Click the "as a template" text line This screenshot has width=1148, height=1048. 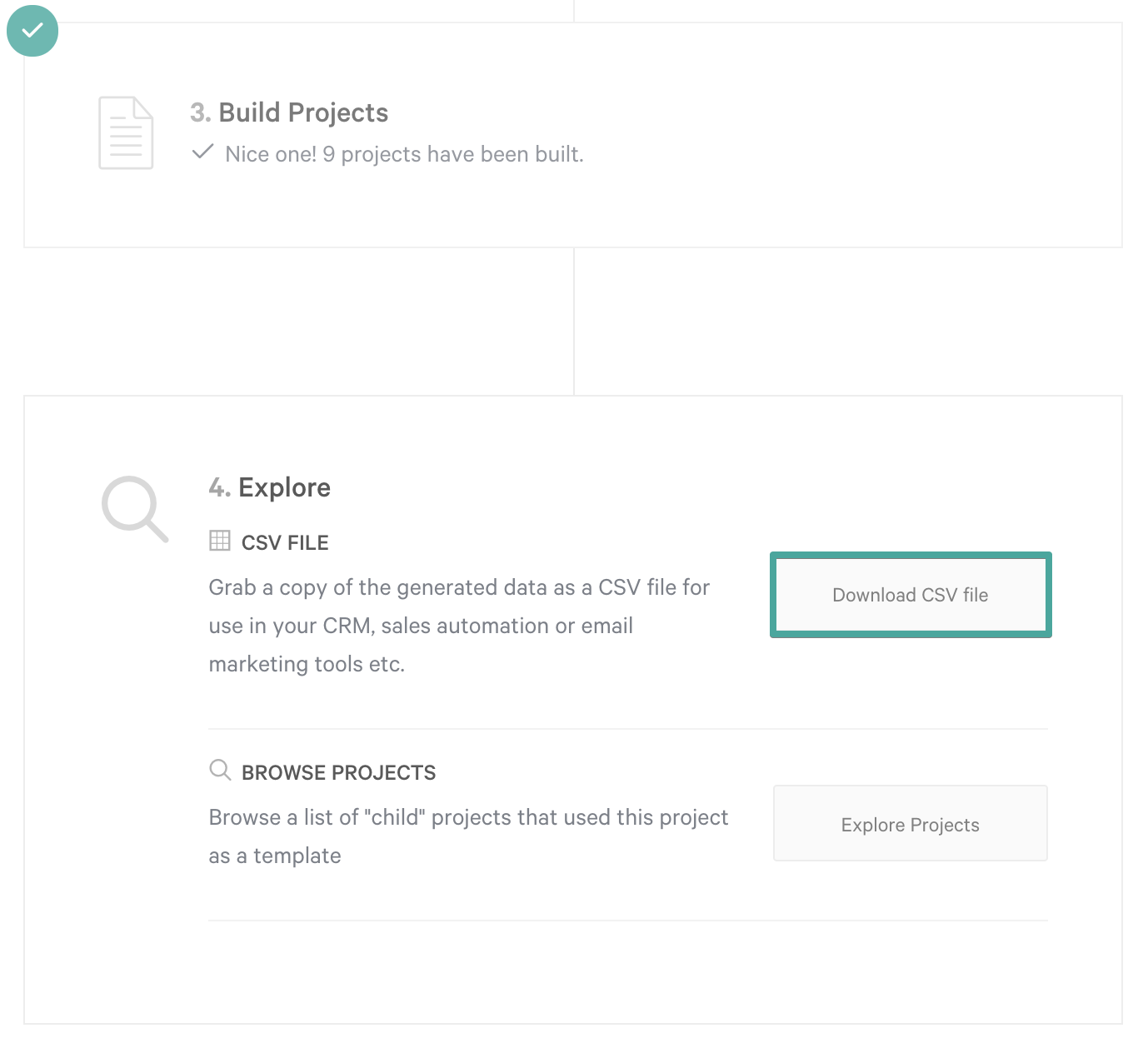tap(275, 856)
